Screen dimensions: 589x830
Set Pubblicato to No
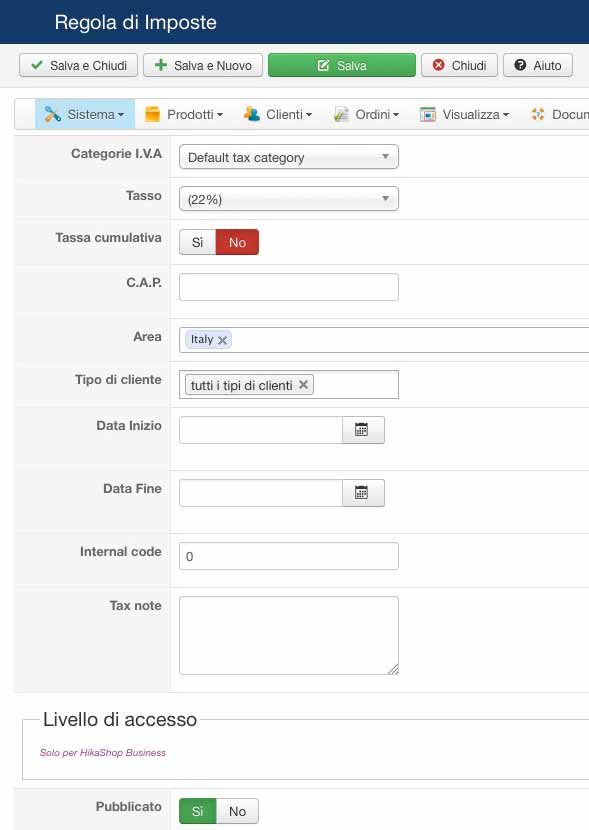coord(237,811)
